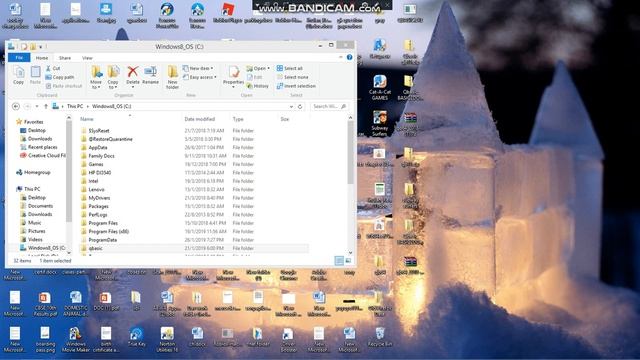Click History in the Open group
640x360 pixels.
pyautogui.click(x=258, y=86)
